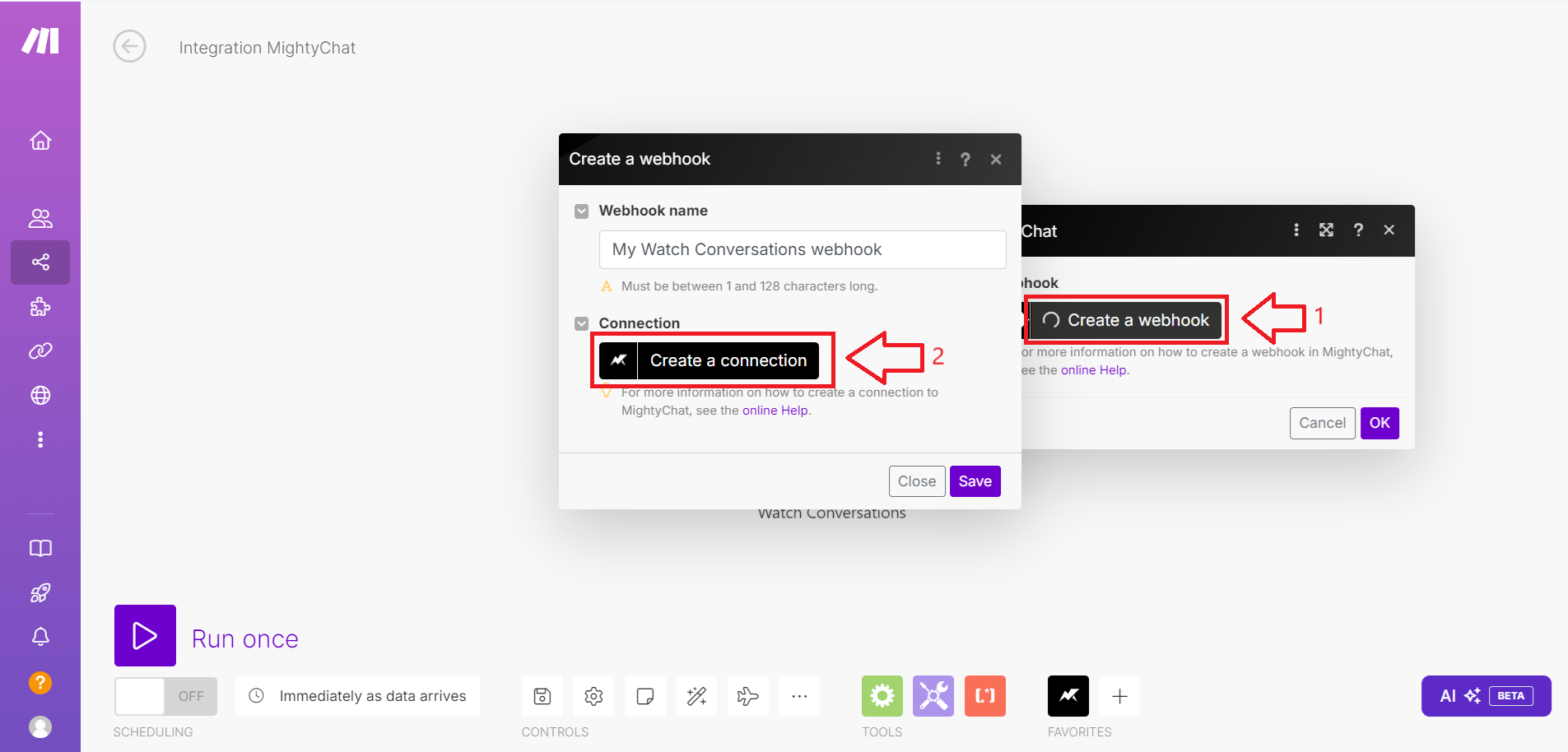Screen dimensions: 1568x752
Task: Open the schedule setting 'Immediately as data arrives'
Action: pos(358,696)
